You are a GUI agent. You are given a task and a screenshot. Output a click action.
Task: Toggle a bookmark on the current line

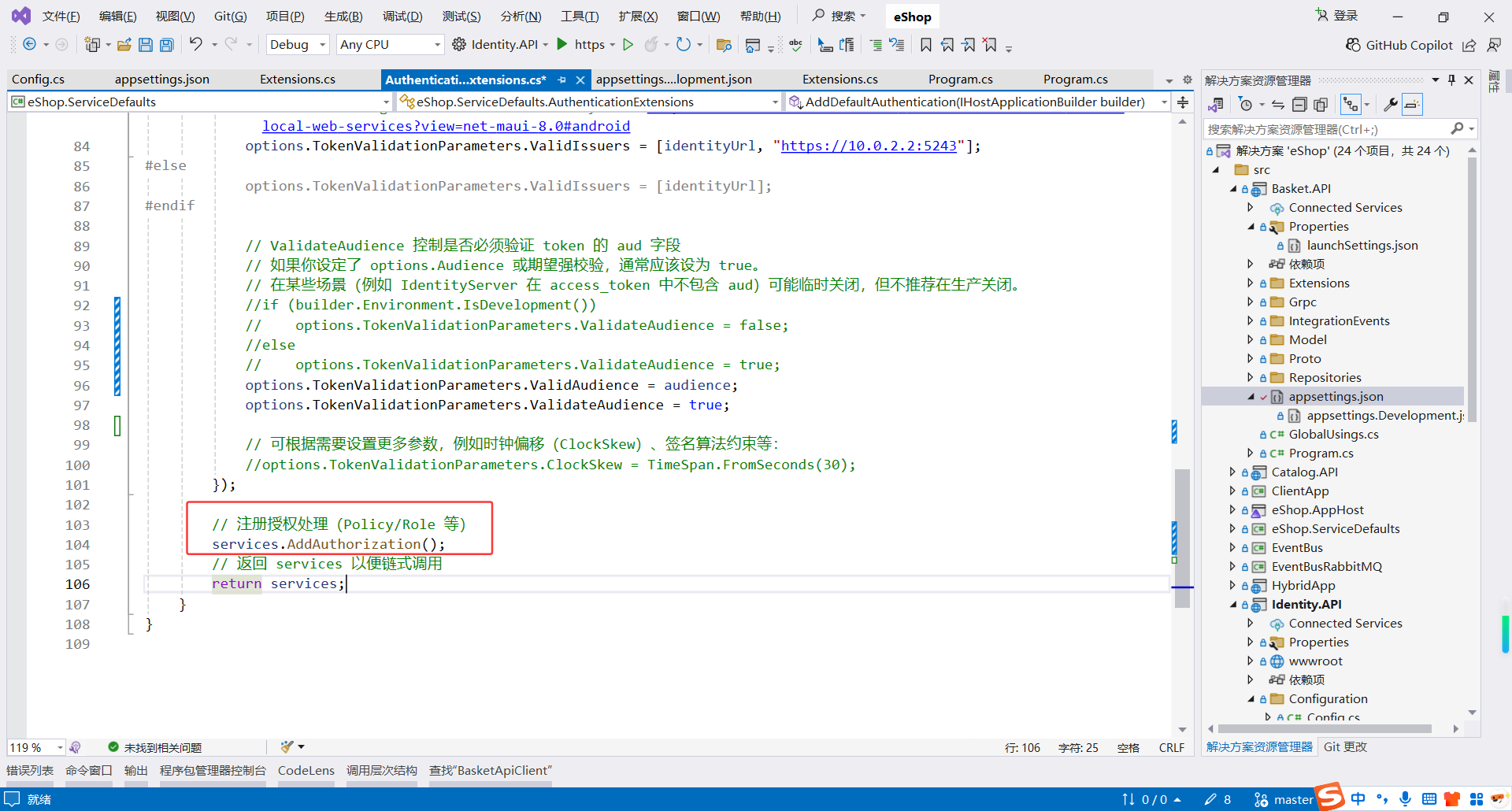(926, 45)
